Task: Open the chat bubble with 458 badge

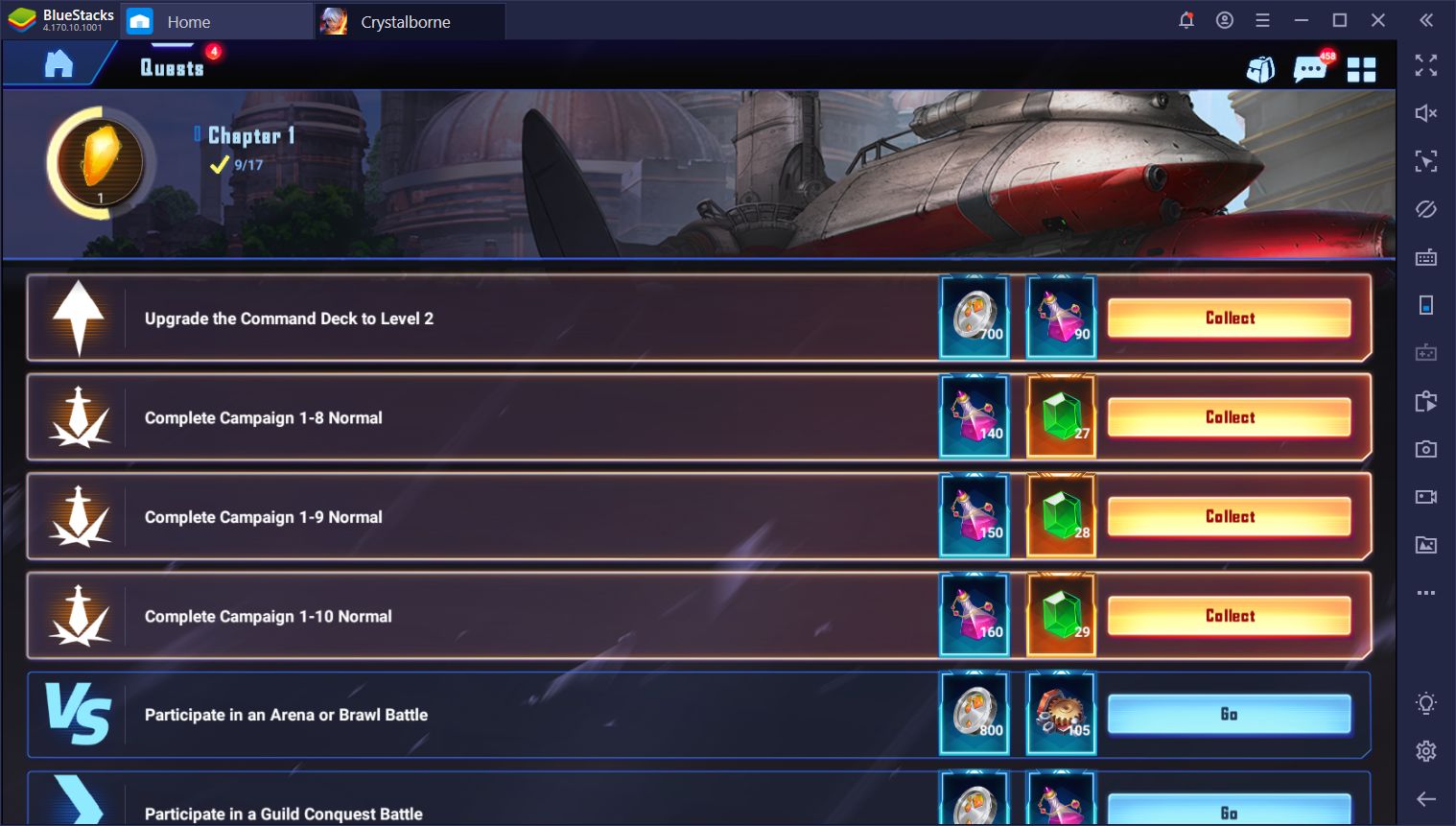Action: coord(1310,68)
